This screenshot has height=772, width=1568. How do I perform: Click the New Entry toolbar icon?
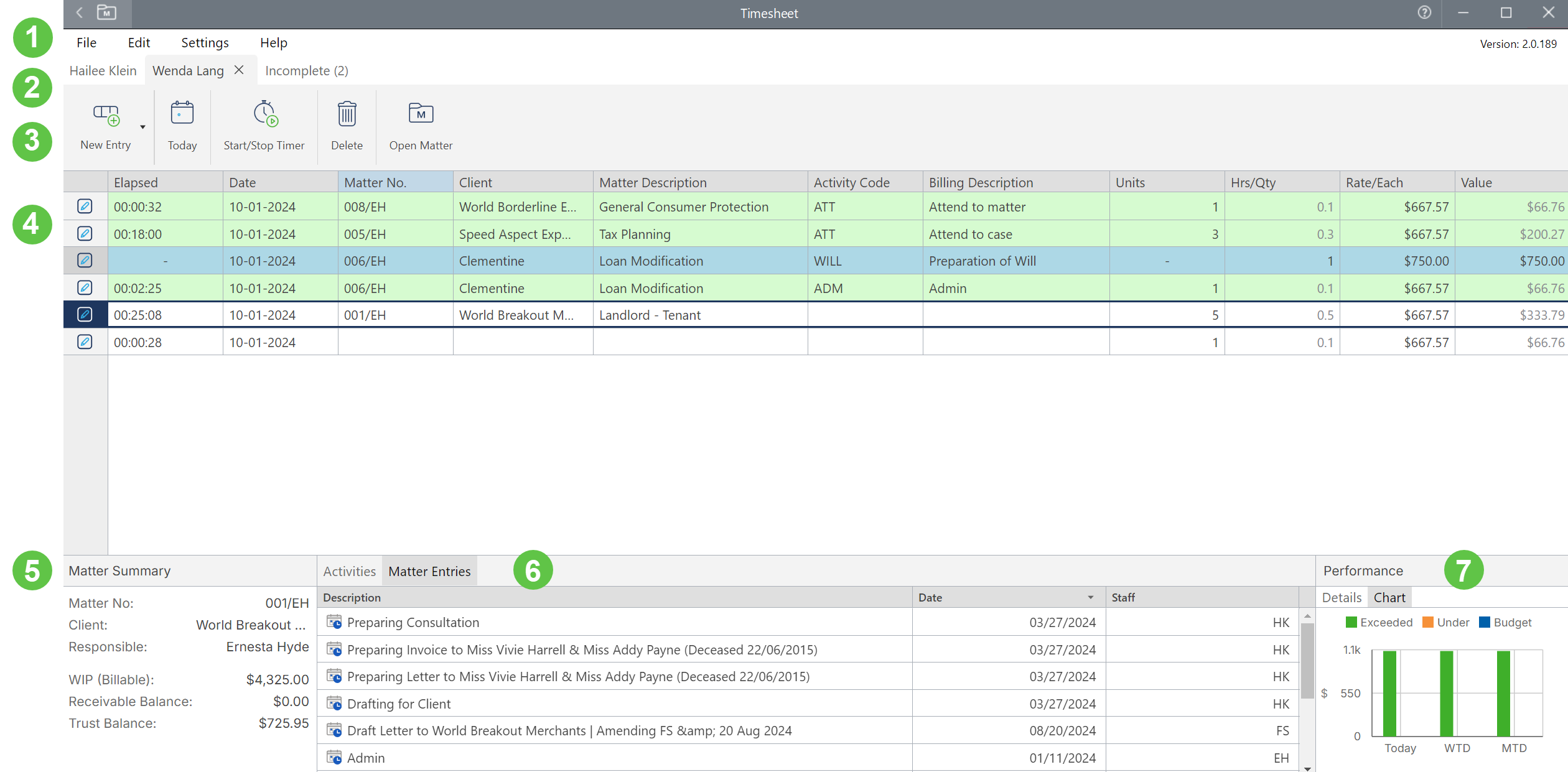coord(106,115)
